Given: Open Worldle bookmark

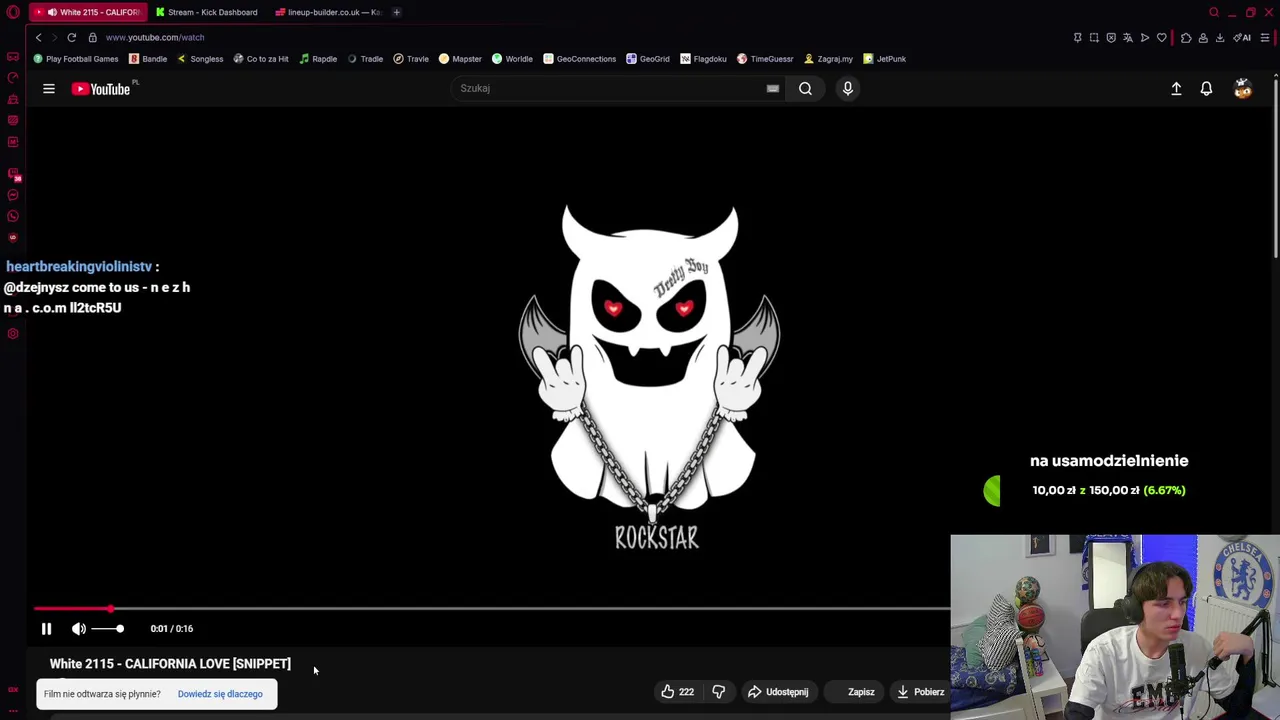Looking at the screenshot, I should 512,59.
